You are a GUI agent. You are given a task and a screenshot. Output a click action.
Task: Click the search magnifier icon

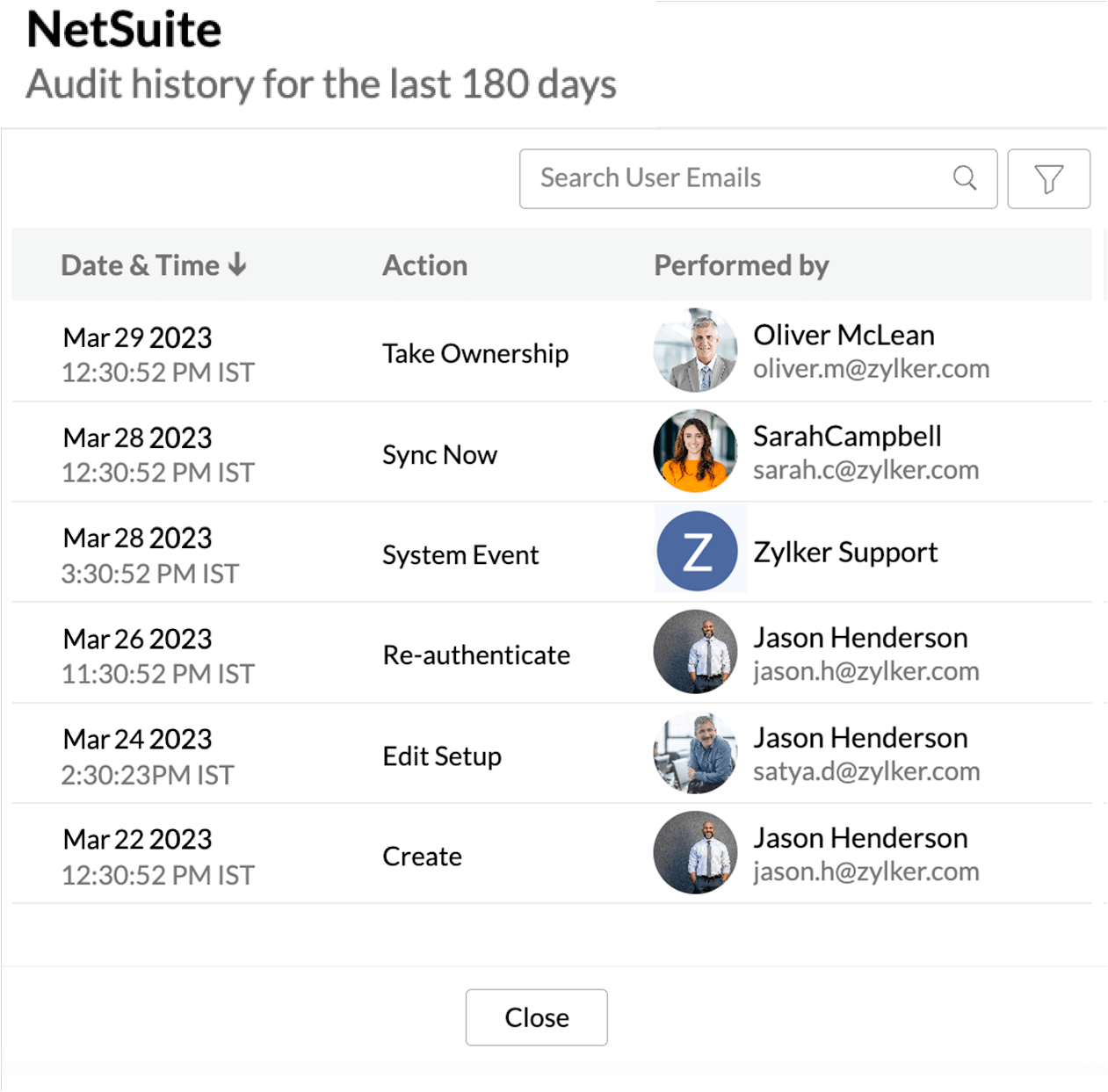pos(965,178)
